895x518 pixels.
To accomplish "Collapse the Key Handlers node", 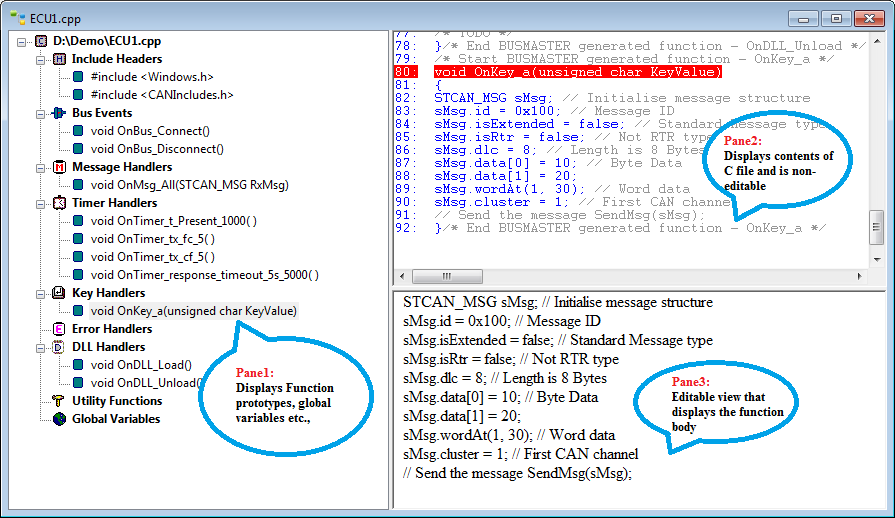I will point(41,294).
